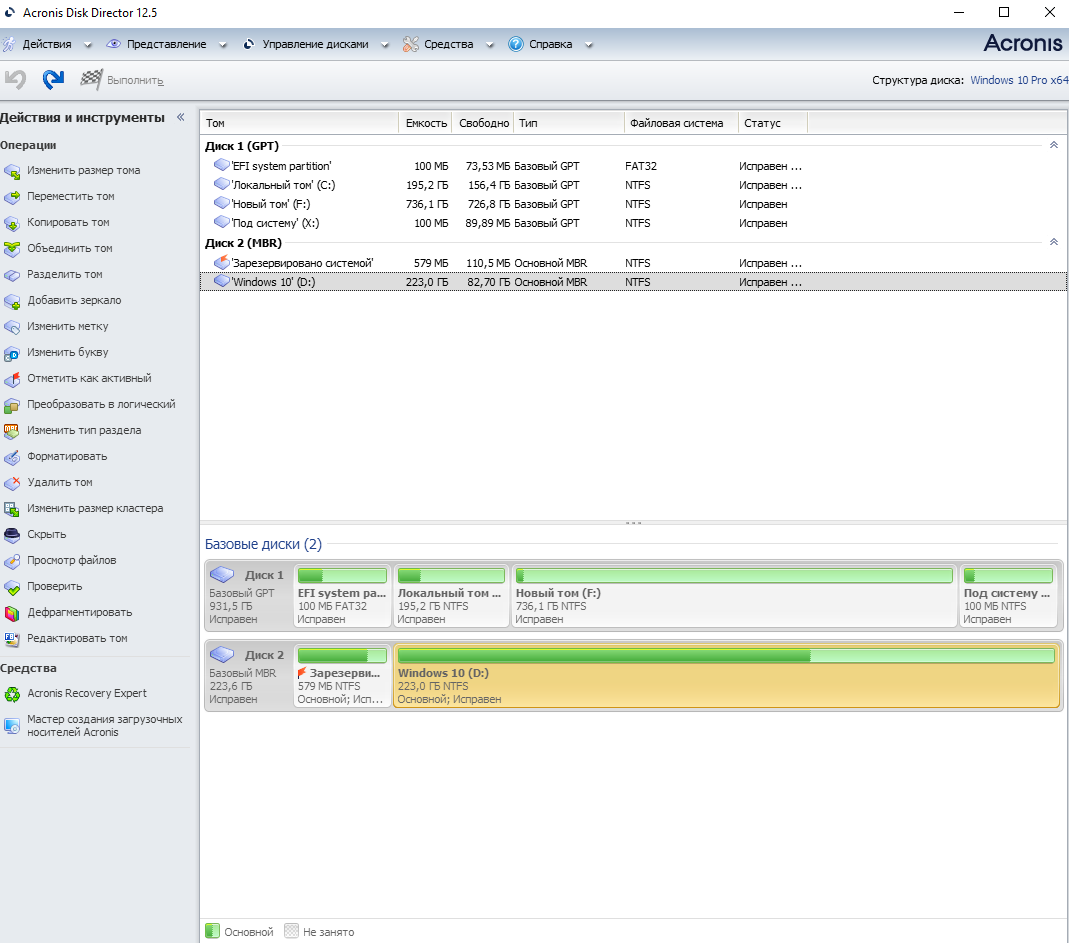Expand dropdown arrow next to Действия
Screen dimensions: 1069x943
tap(87, 45)
